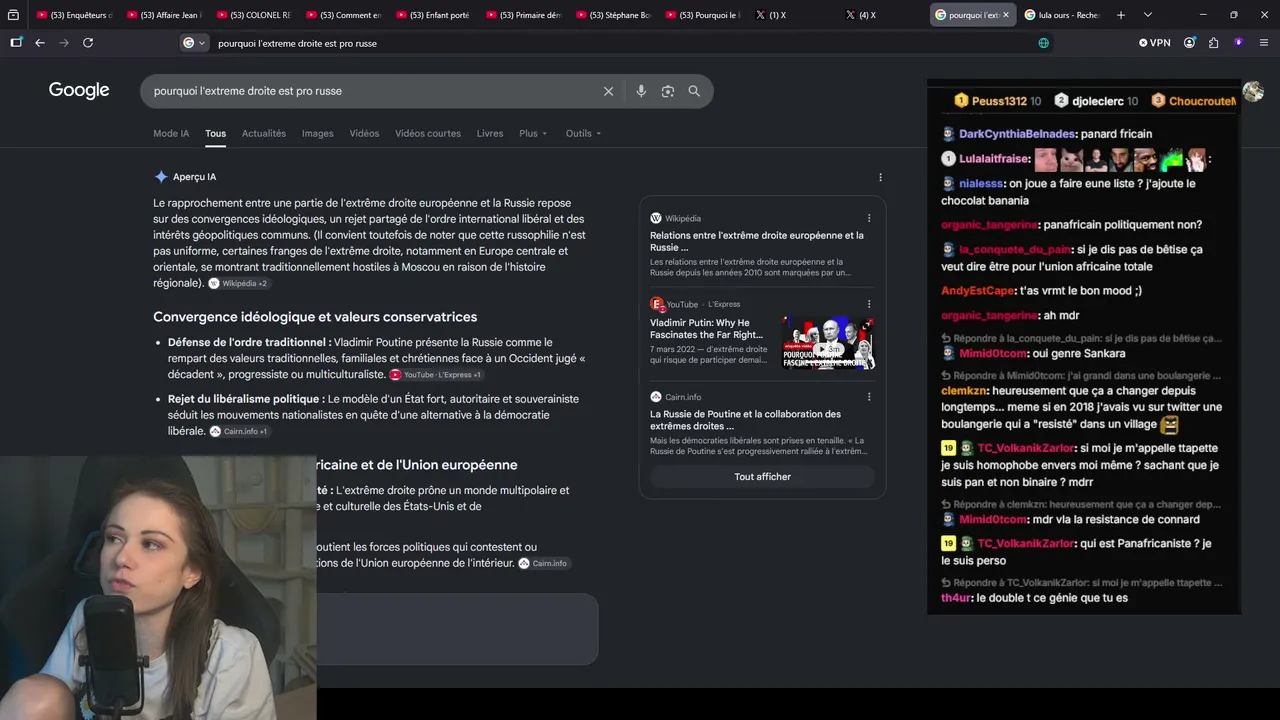Screen dimensions: 1280x720
Task: Switch to the (1) X tab
Action: click(794, 15)
